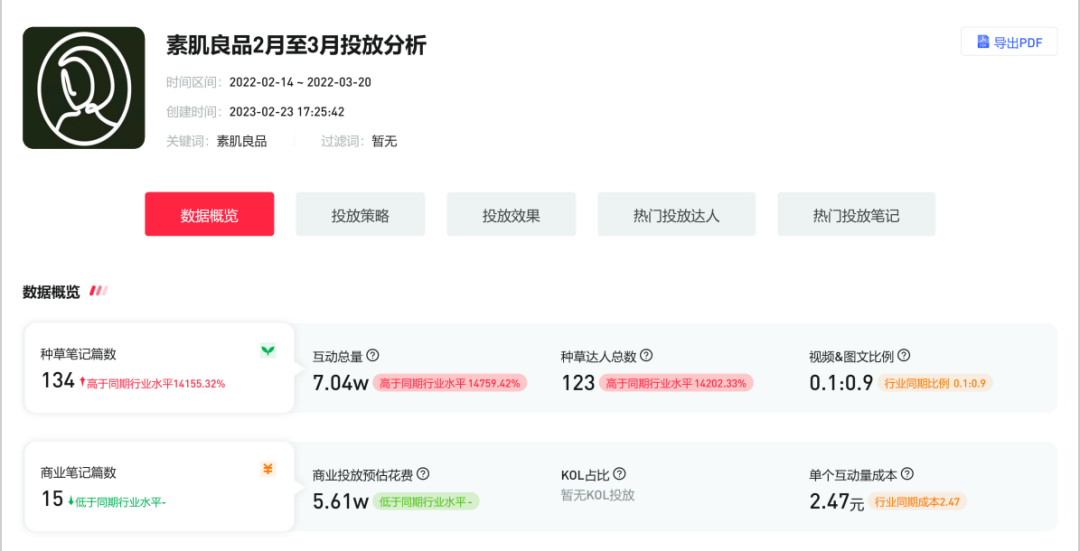1080x551 pixels.
Task: Go to the 热门投放达人 tab
Action: click(676, 215)
